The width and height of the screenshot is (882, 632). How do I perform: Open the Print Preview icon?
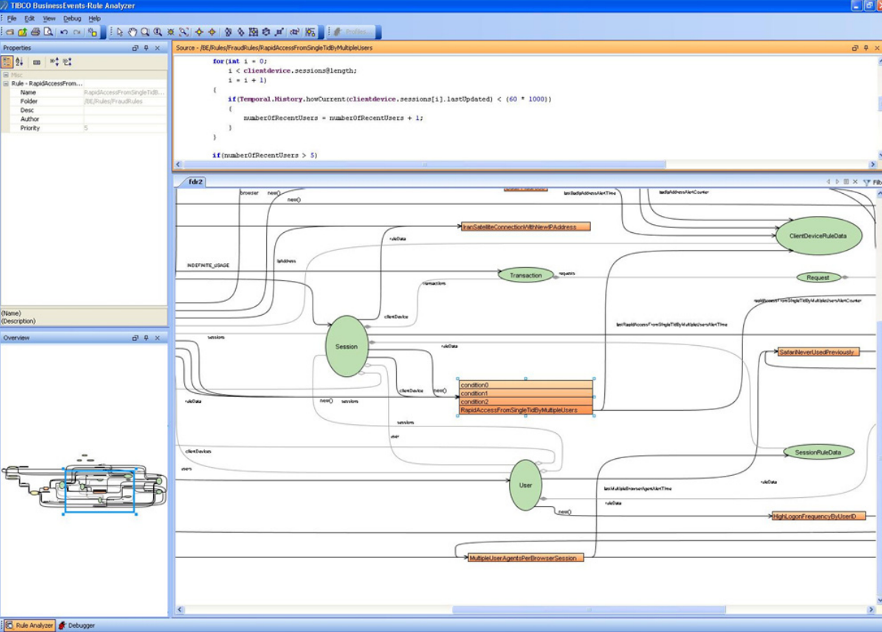point(48,32)
